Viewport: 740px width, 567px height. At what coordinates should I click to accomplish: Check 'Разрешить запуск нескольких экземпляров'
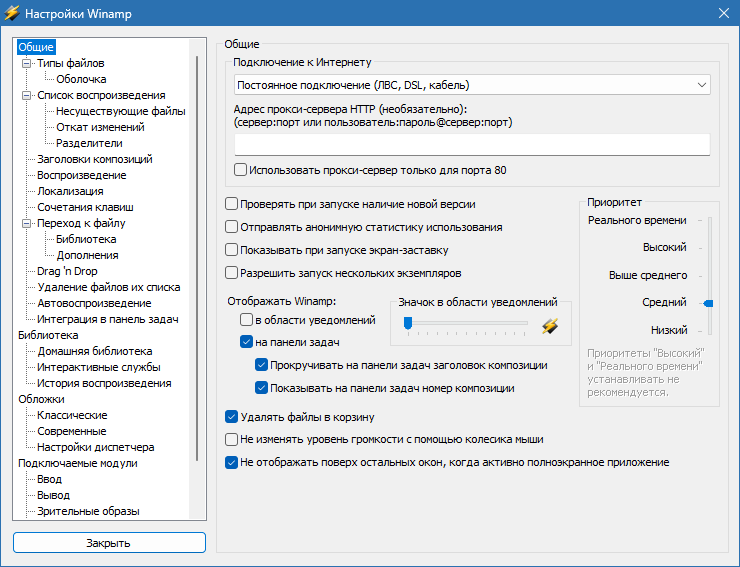point(231,272)
